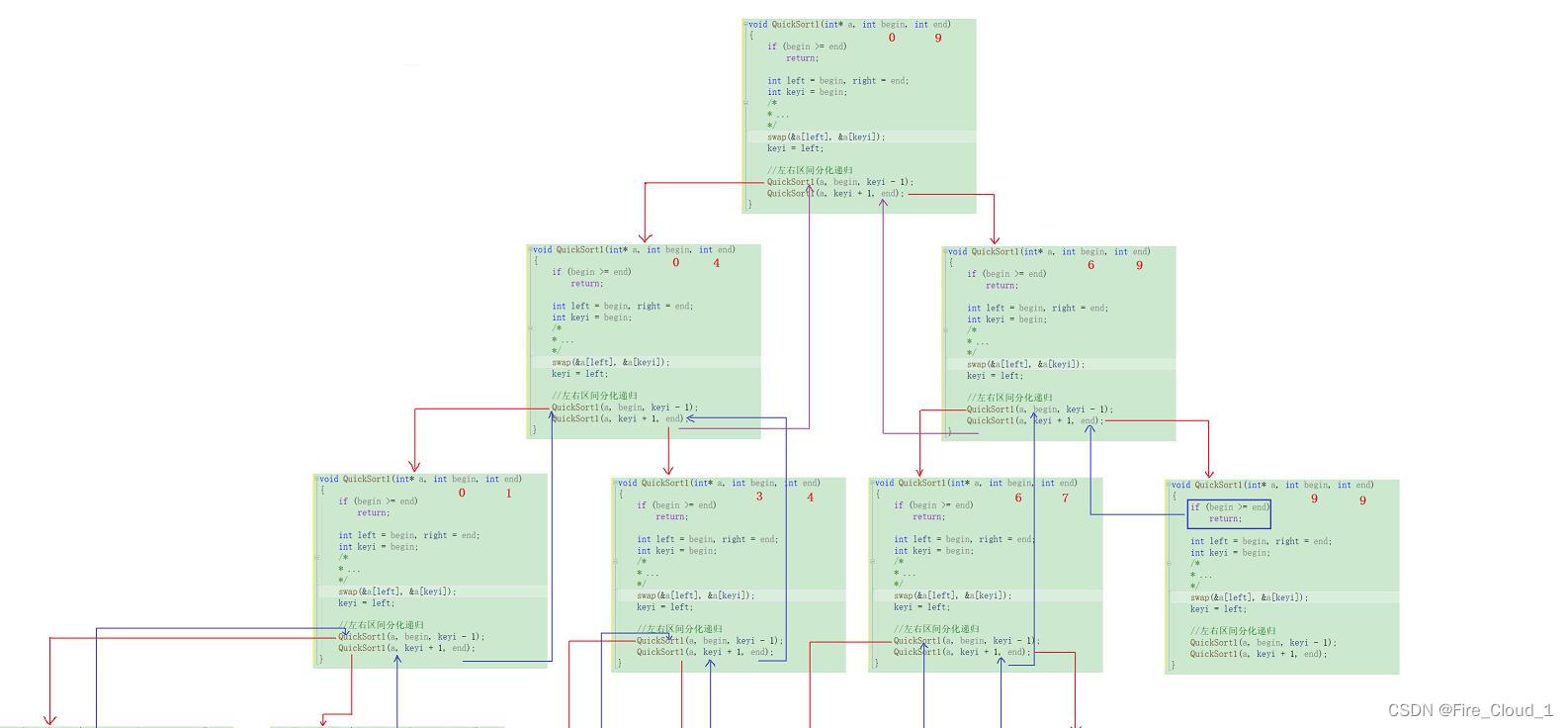
Task: Click 'keyi = left;' in the 3 4 block
Action: pos(664,607)
